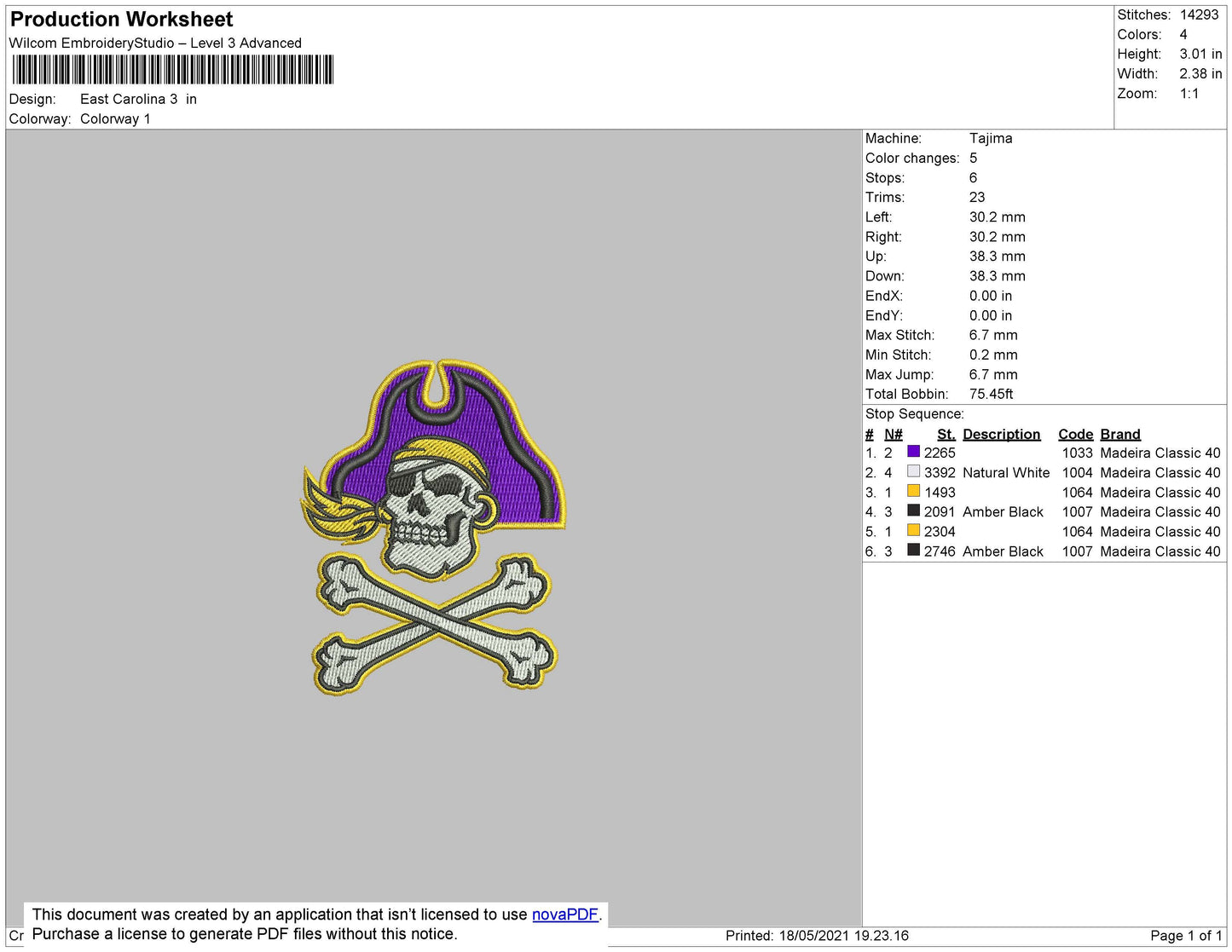
Task: Select yellow swatch for stop 1493
Action: 913,491
